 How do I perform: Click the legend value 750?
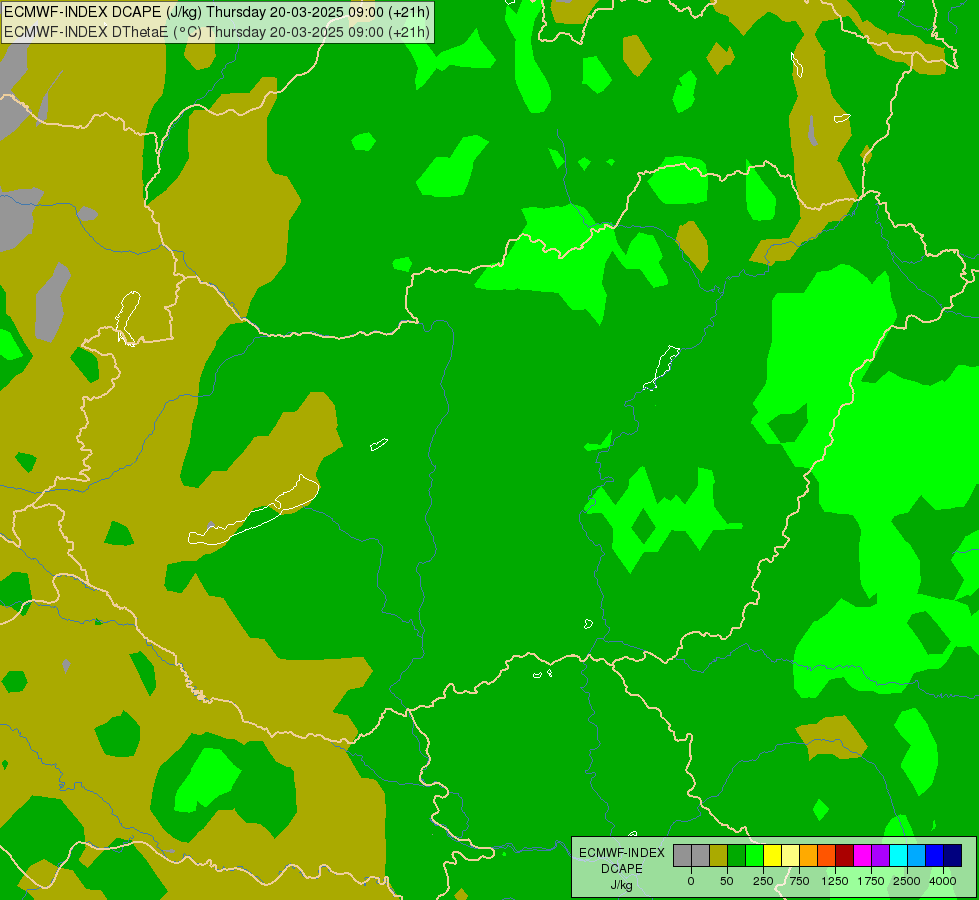[799, 881]
